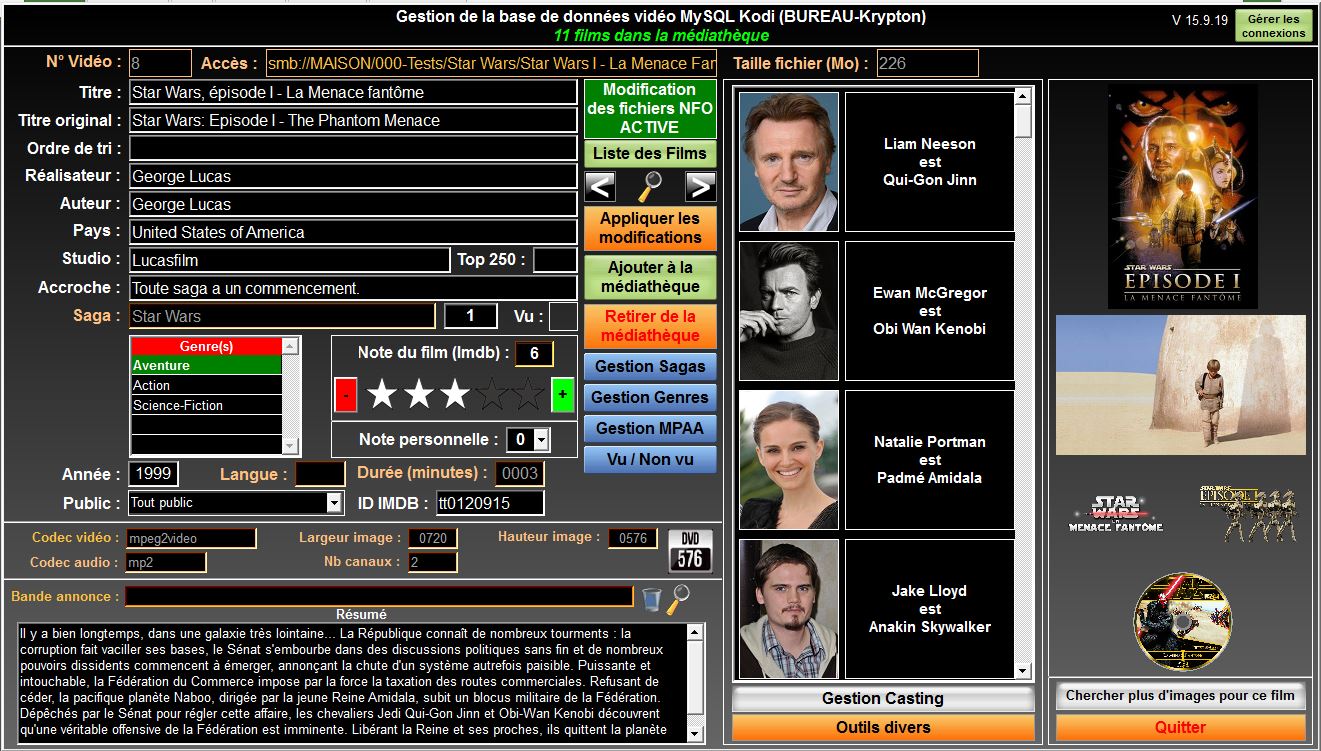Screen dimensions: 1321x751
Task: Open Outils divers
Action: 883,727
